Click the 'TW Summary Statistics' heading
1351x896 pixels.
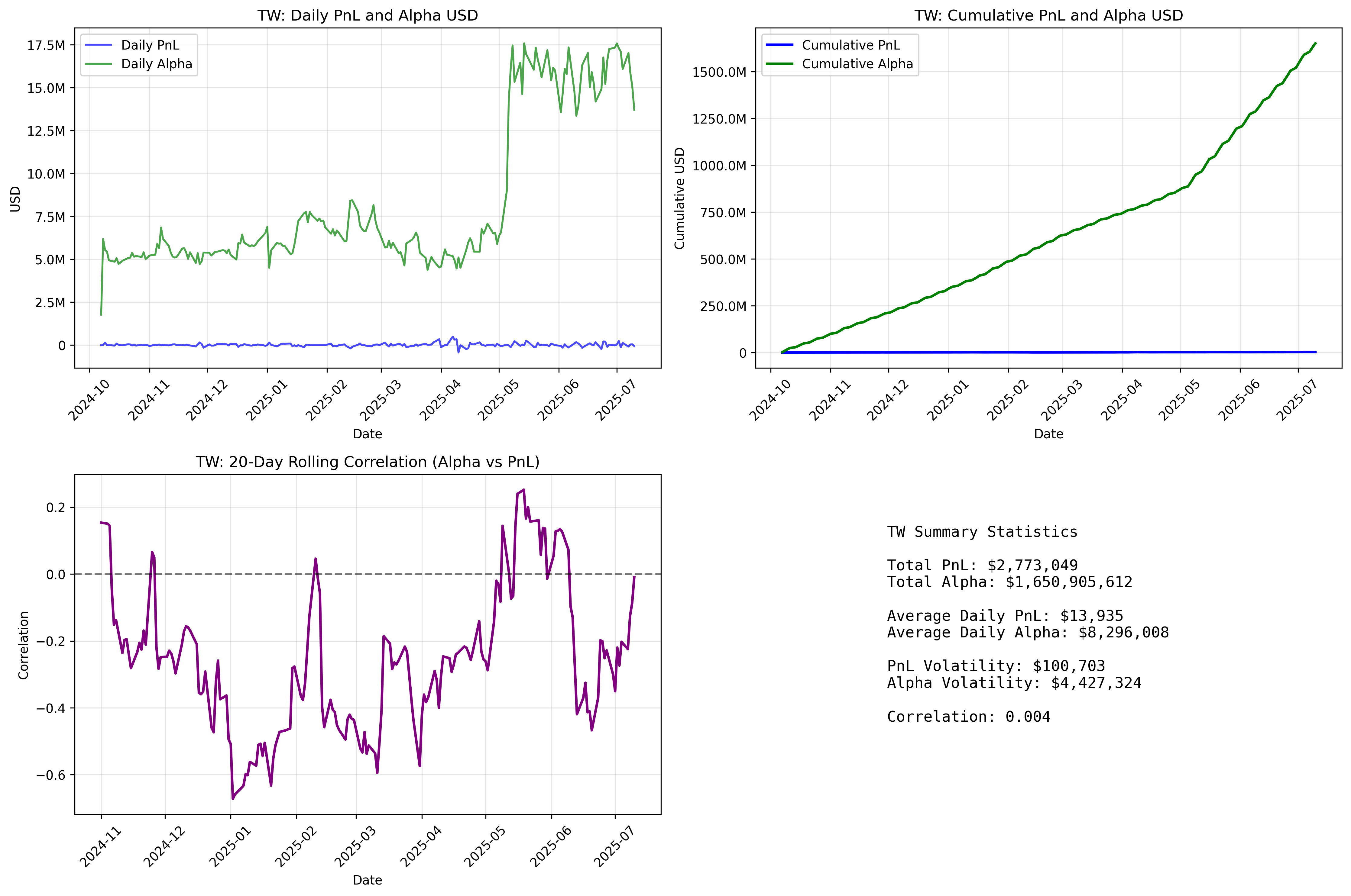point(982,532)
